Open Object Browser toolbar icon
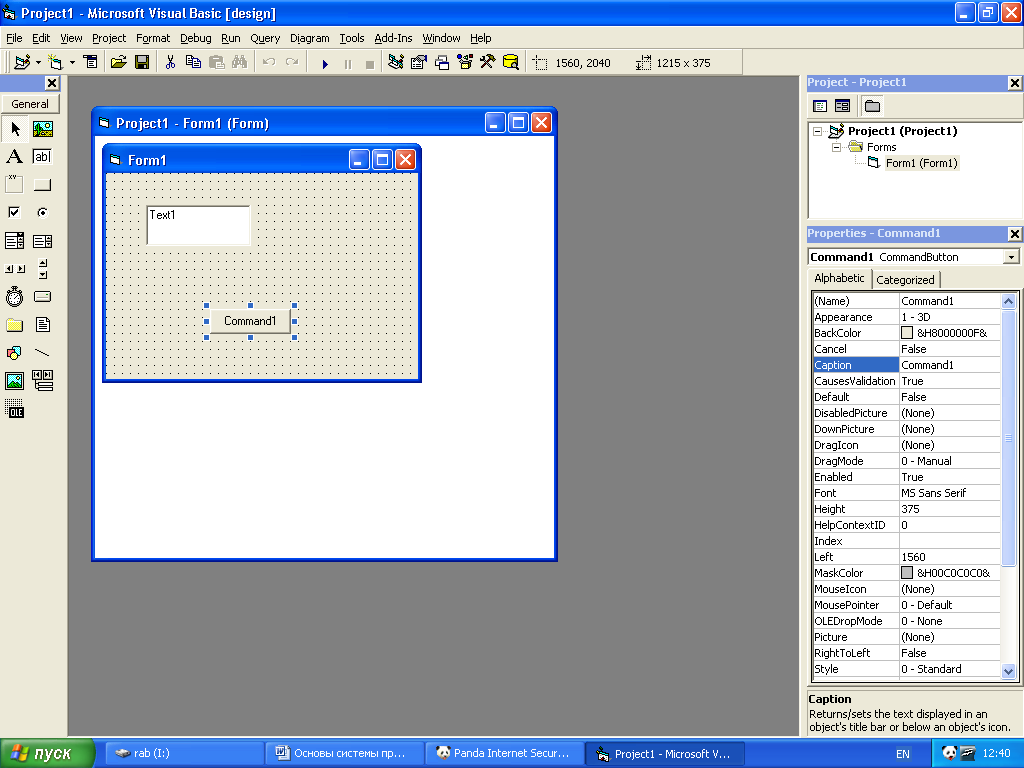 (x=465, y=63)
